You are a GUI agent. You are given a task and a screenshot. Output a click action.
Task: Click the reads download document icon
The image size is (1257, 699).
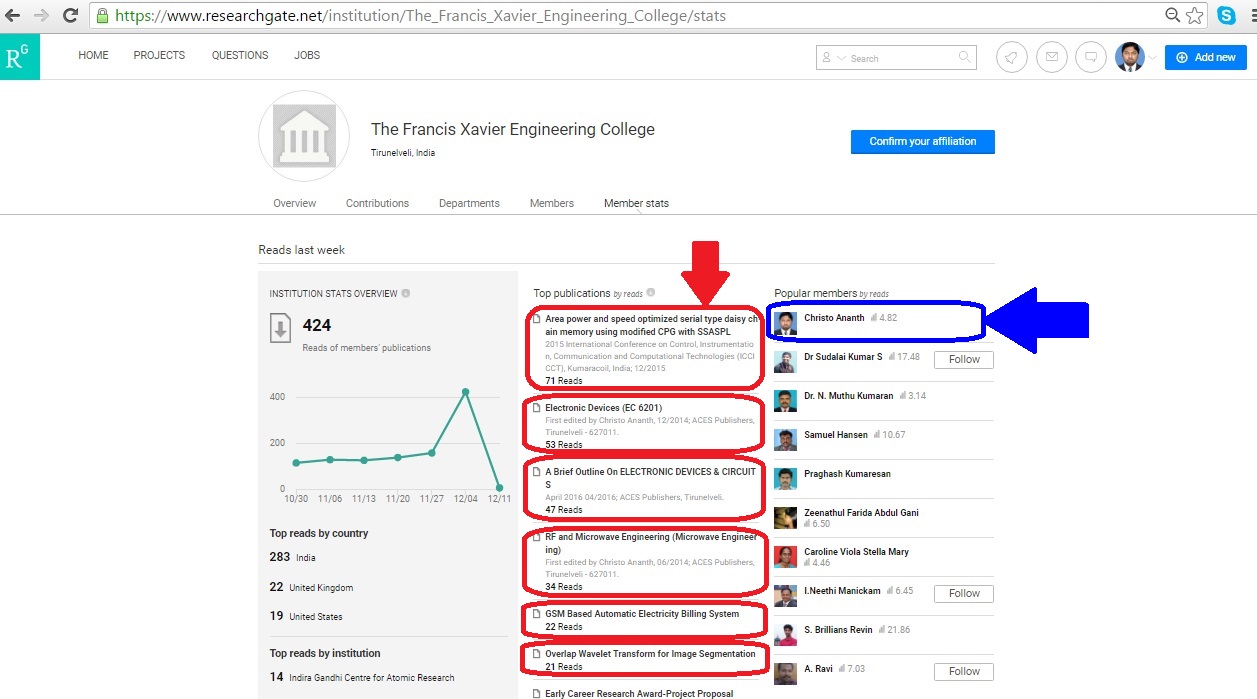click(280, 330)
